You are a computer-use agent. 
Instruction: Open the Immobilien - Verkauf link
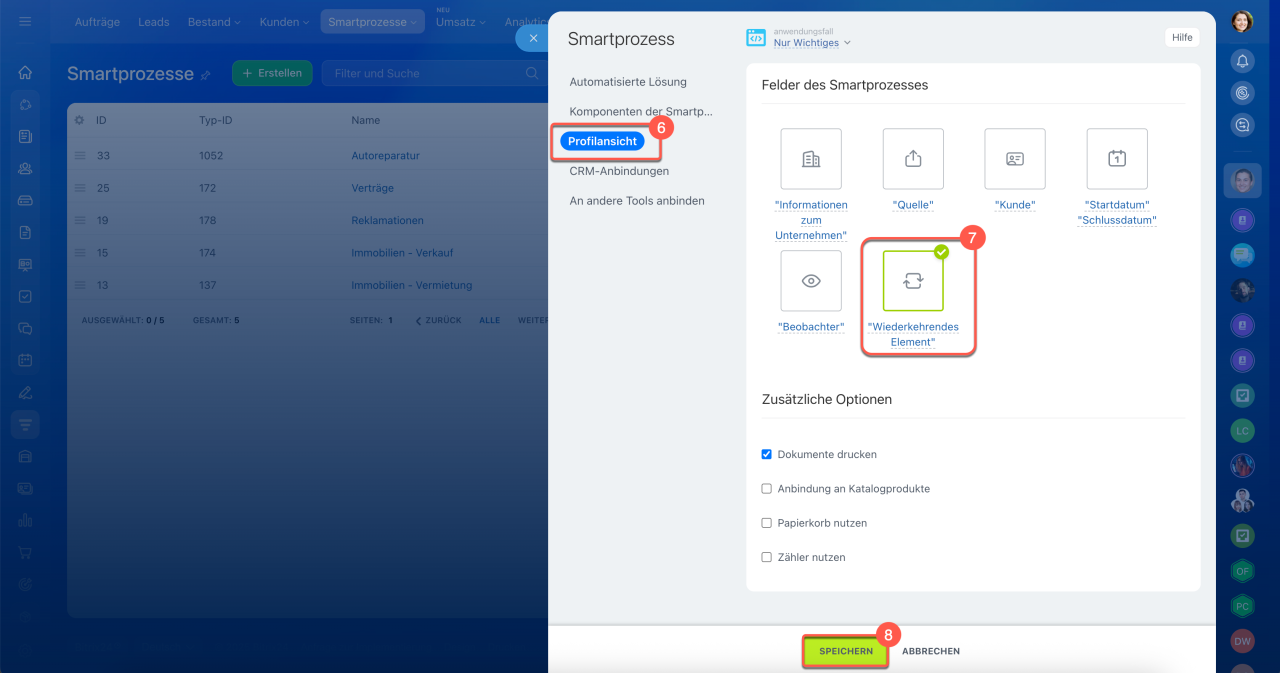(402, 253)
